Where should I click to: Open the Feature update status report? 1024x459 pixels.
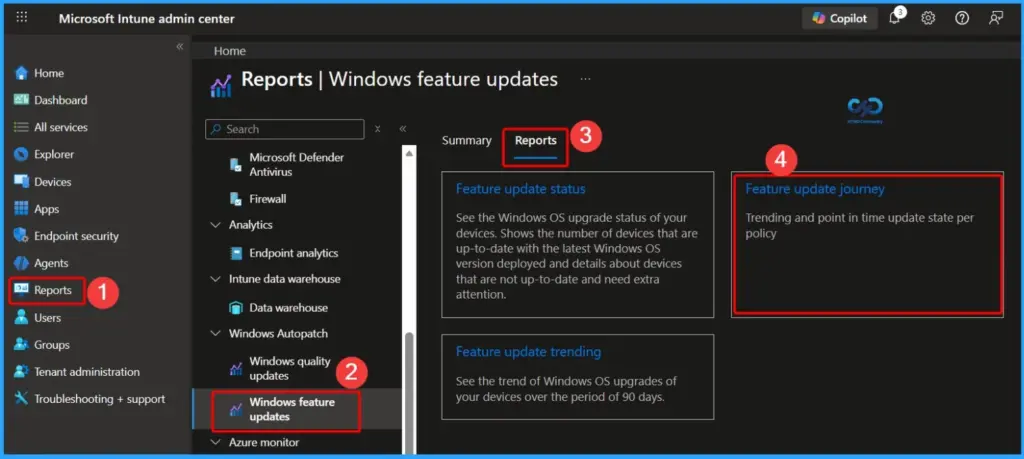520,189
